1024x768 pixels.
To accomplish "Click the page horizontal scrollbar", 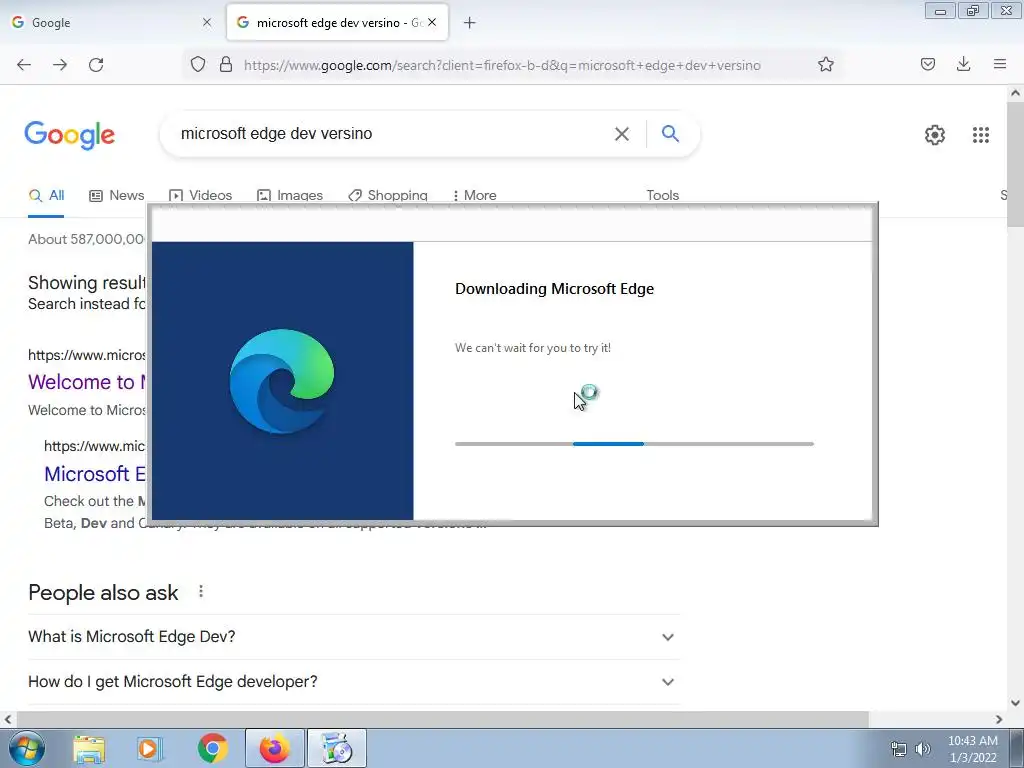I will point(442,719).
